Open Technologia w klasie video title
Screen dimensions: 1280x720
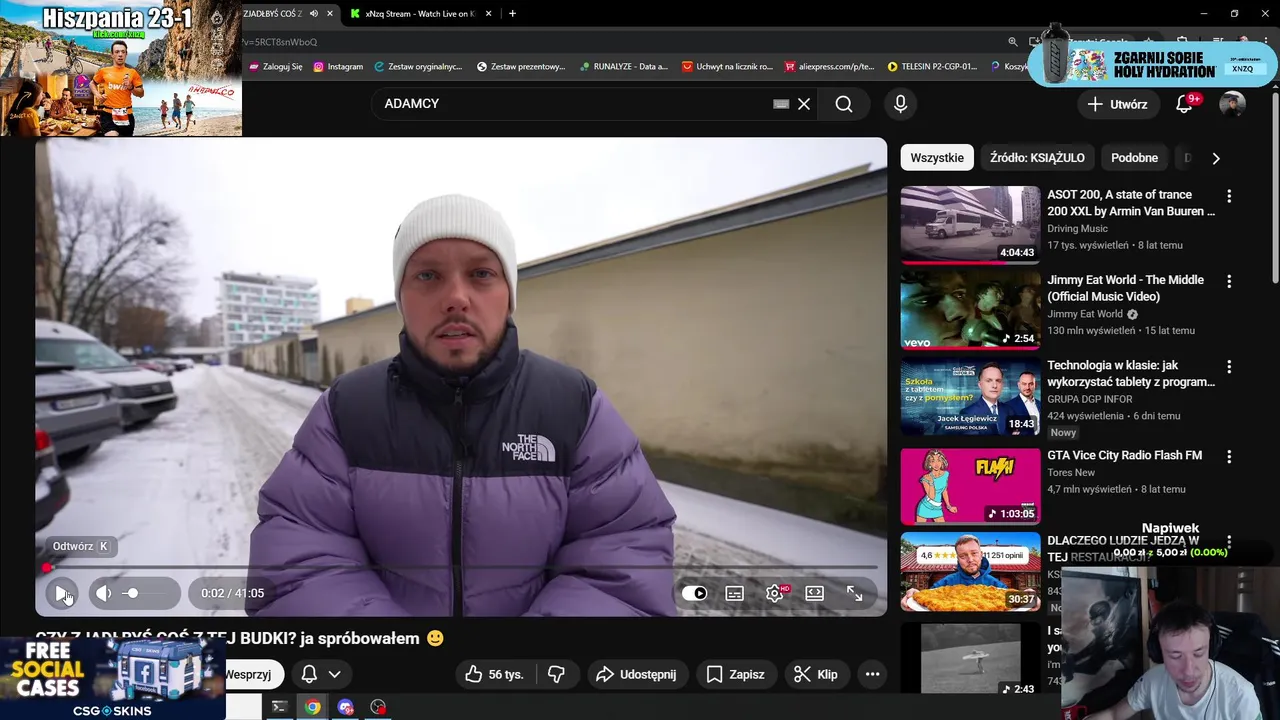tap(1131, 374)
